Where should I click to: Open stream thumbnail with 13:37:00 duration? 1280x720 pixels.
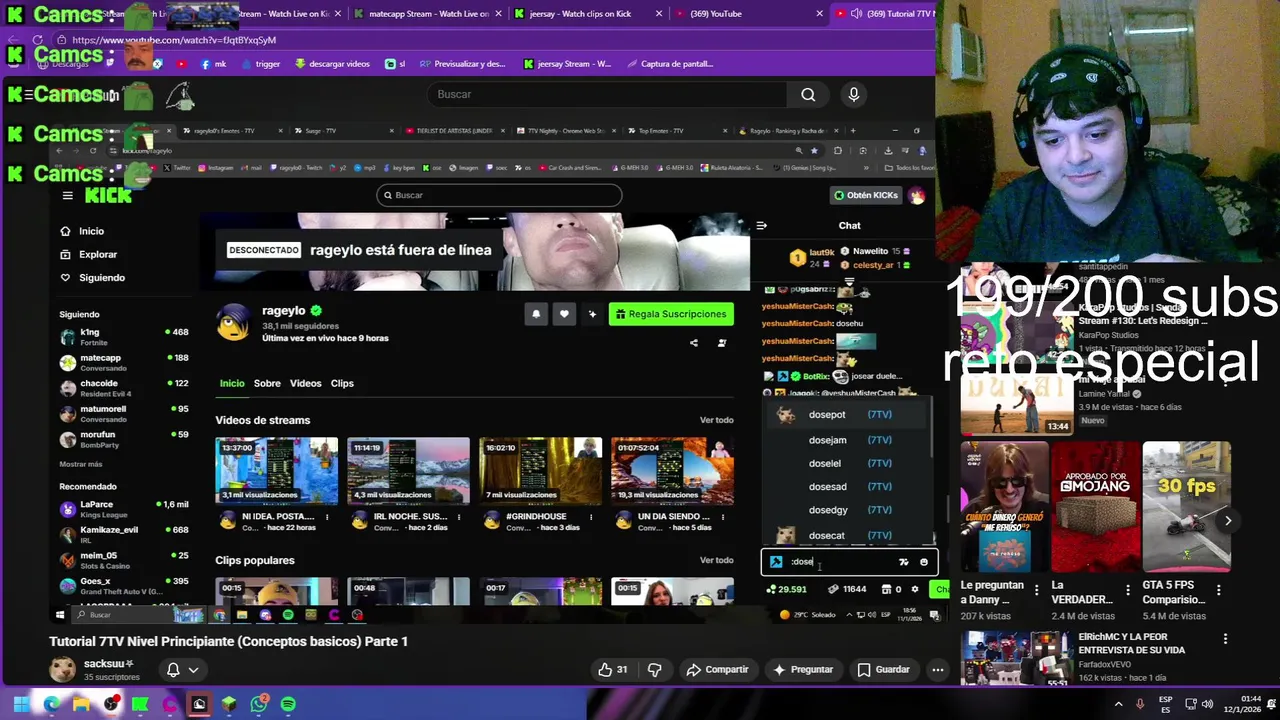click(276, 470)
